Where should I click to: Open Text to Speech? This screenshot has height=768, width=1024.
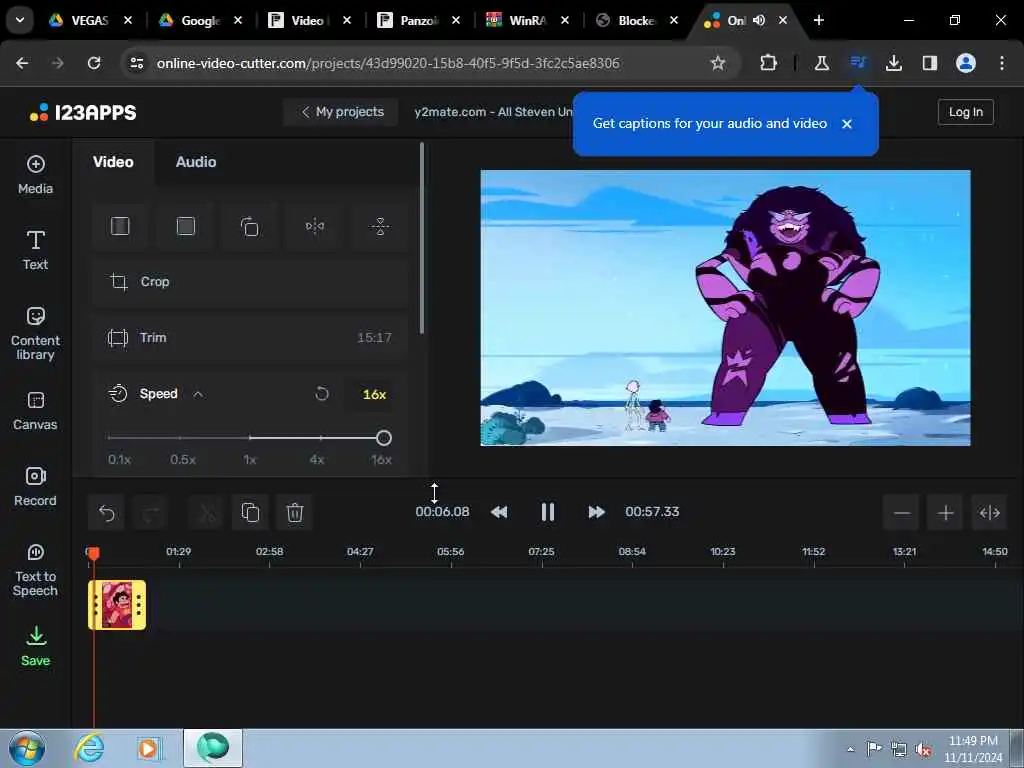click(x=35, y=571)
